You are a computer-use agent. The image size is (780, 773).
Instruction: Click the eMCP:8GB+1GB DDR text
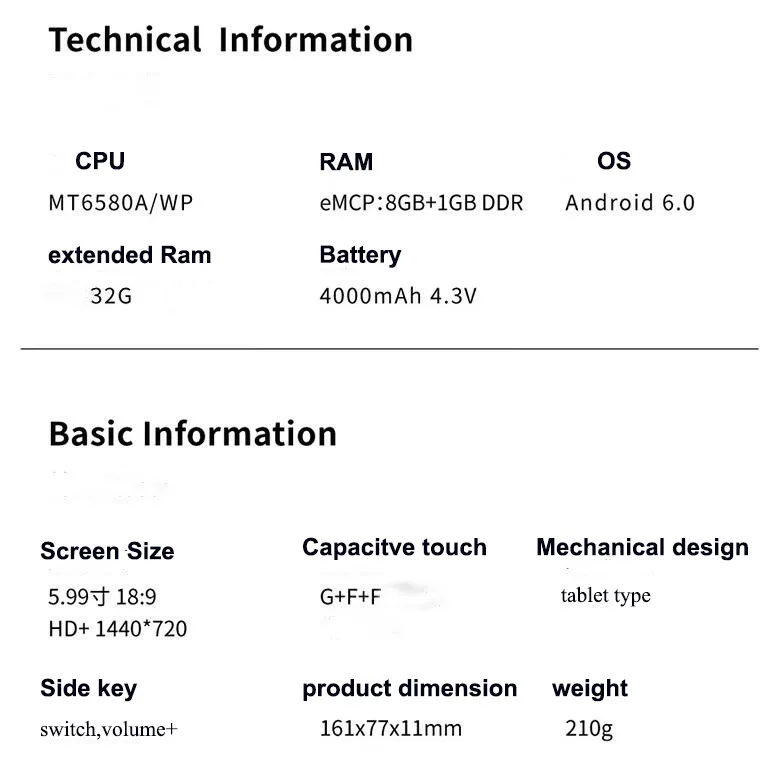point(421,203)
